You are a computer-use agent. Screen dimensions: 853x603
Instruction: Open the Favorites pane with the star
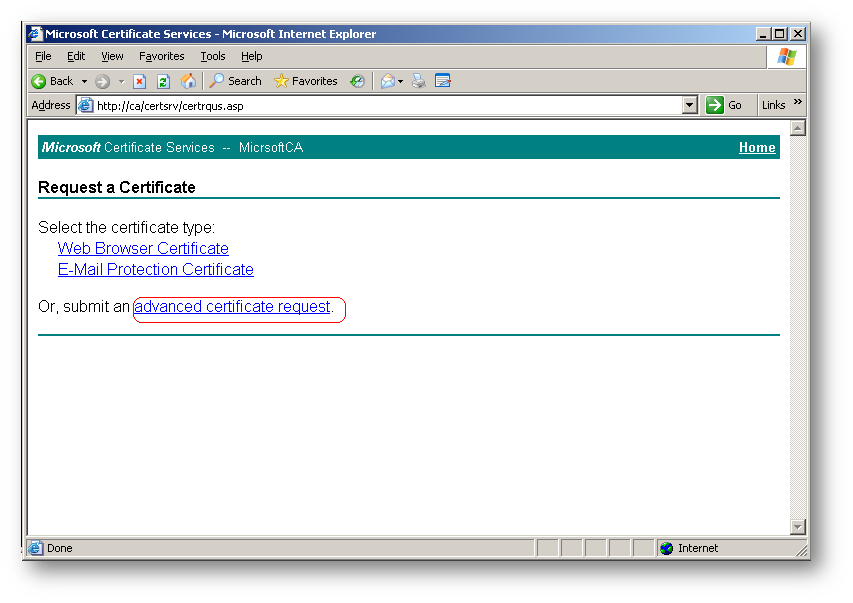click(305, 81)
